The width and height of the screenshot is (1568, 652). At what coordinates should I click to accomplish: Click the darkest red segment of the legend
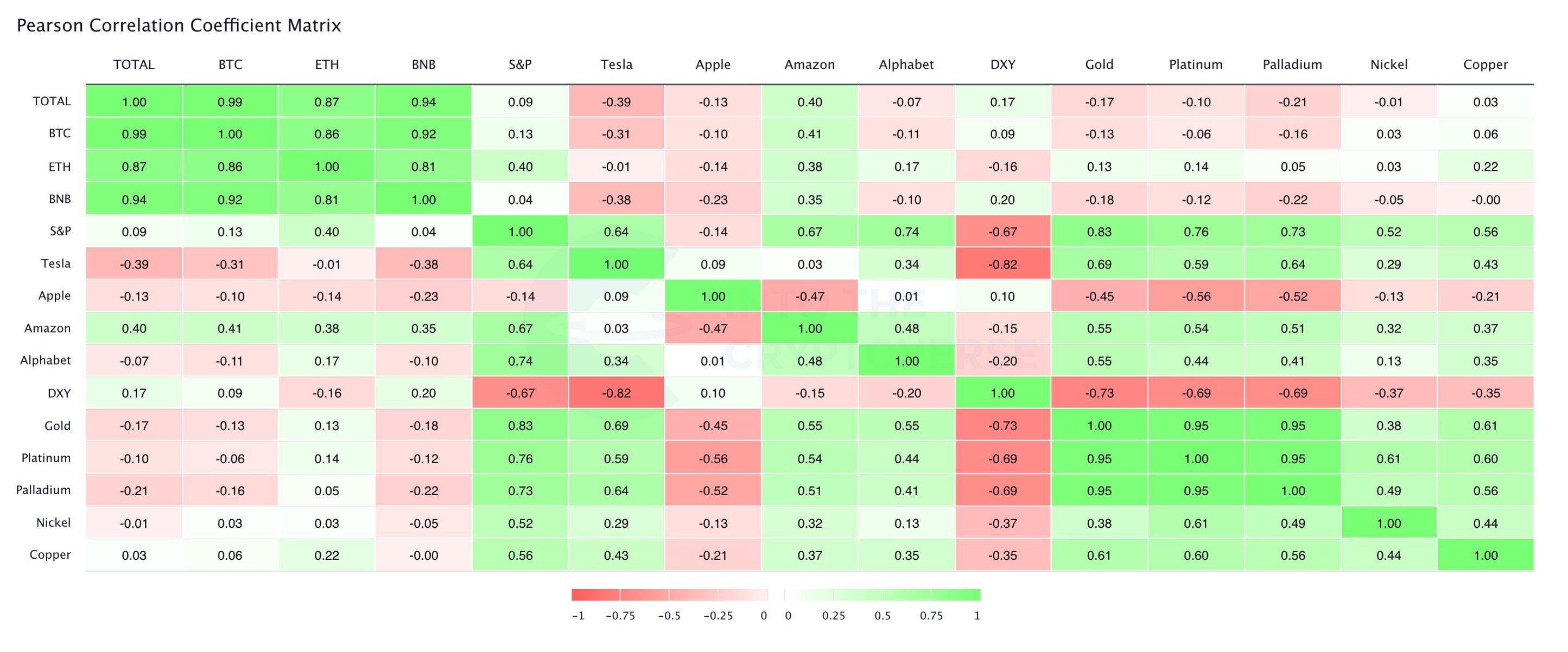(x=595, y=595)
